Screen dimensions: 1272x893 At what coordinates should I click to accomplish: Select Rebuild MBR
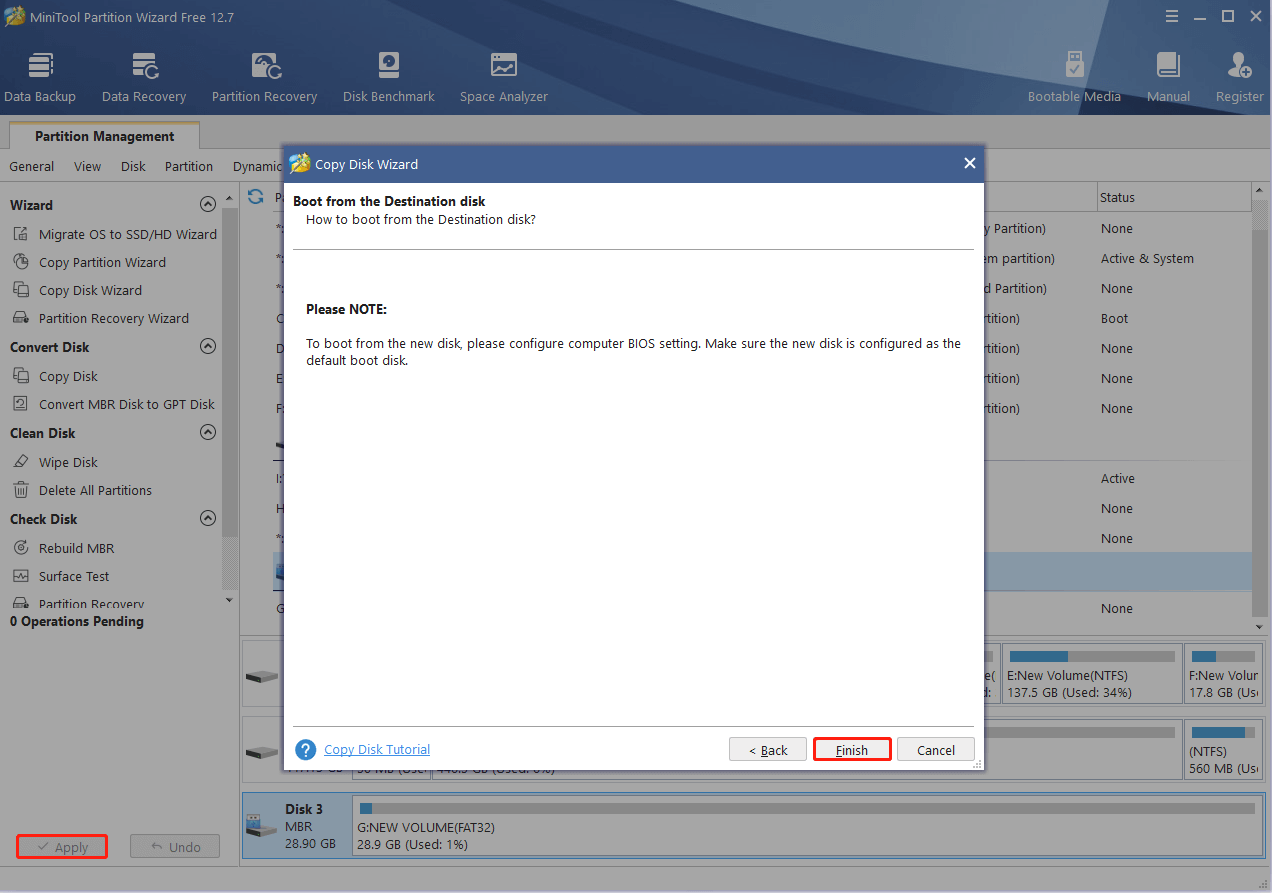tap(64, 548)
